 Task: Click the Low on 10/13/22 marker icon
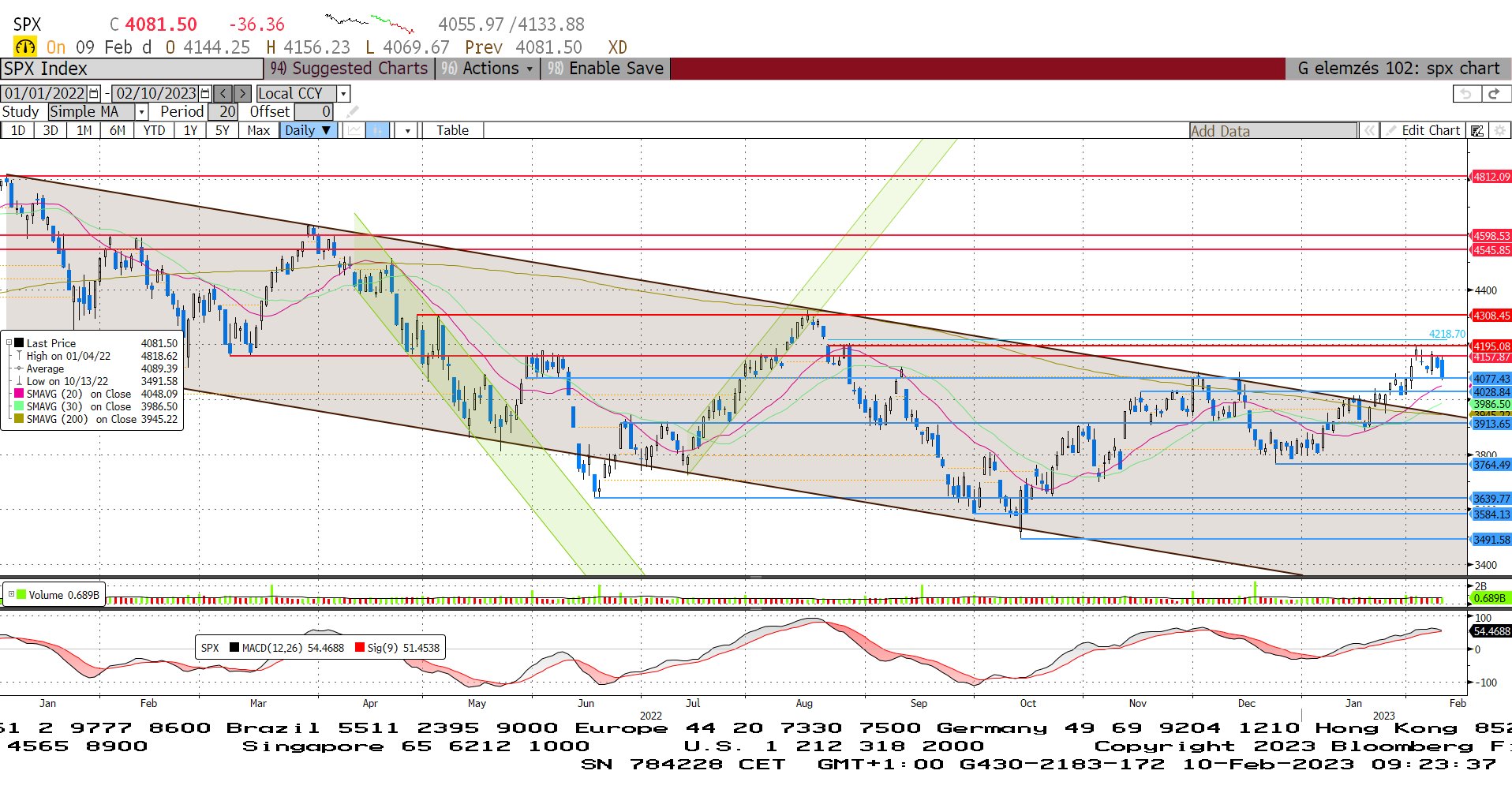[x=19, y=381]
